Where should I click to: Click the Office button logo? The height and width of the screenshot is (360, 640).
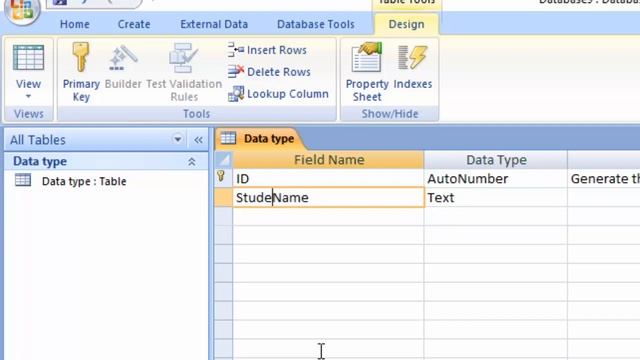point(22,10)
